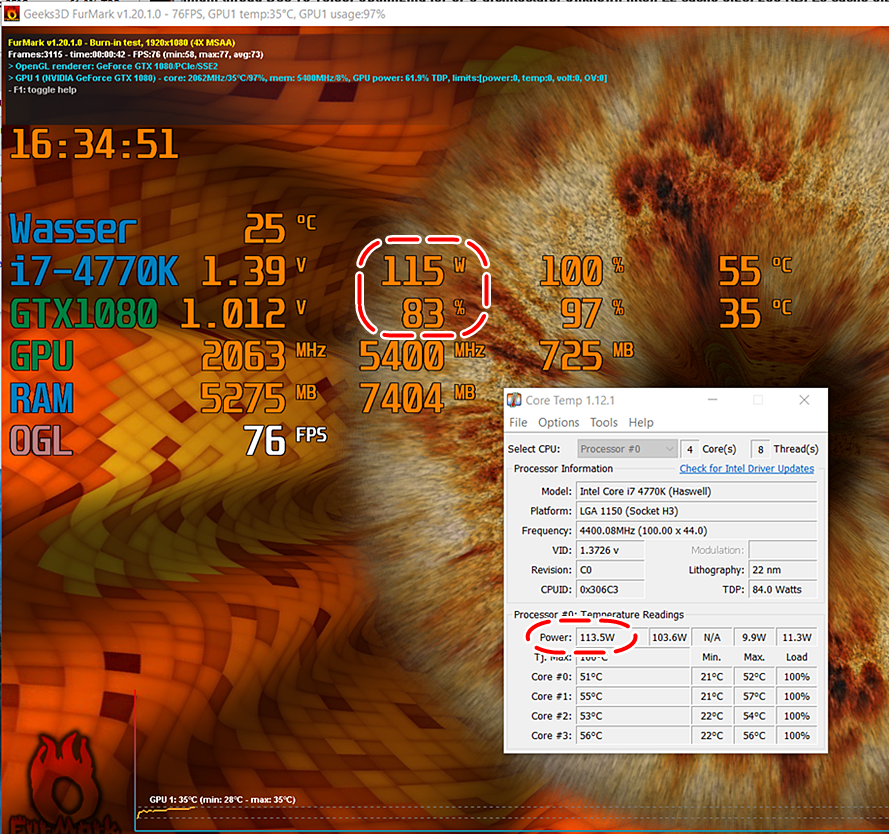Click the GPU clock reading 2063 MHz

tap(264, 355)
